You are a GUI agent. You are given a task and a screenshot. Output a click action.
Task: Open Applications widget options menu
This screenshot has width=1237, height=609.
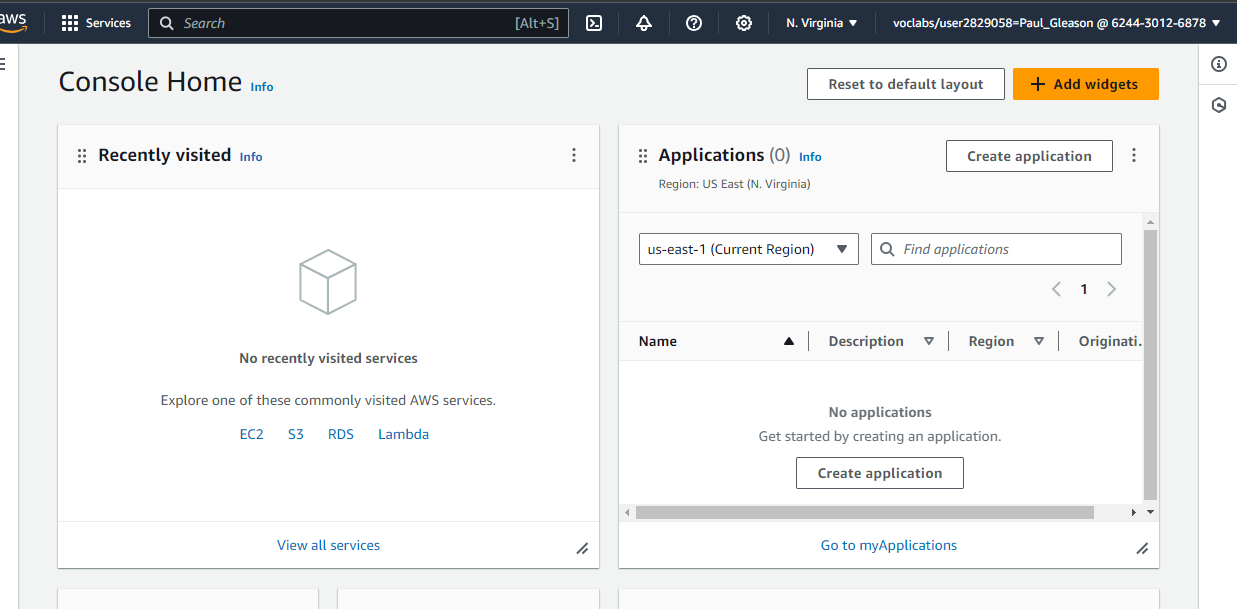point(1134,155)
